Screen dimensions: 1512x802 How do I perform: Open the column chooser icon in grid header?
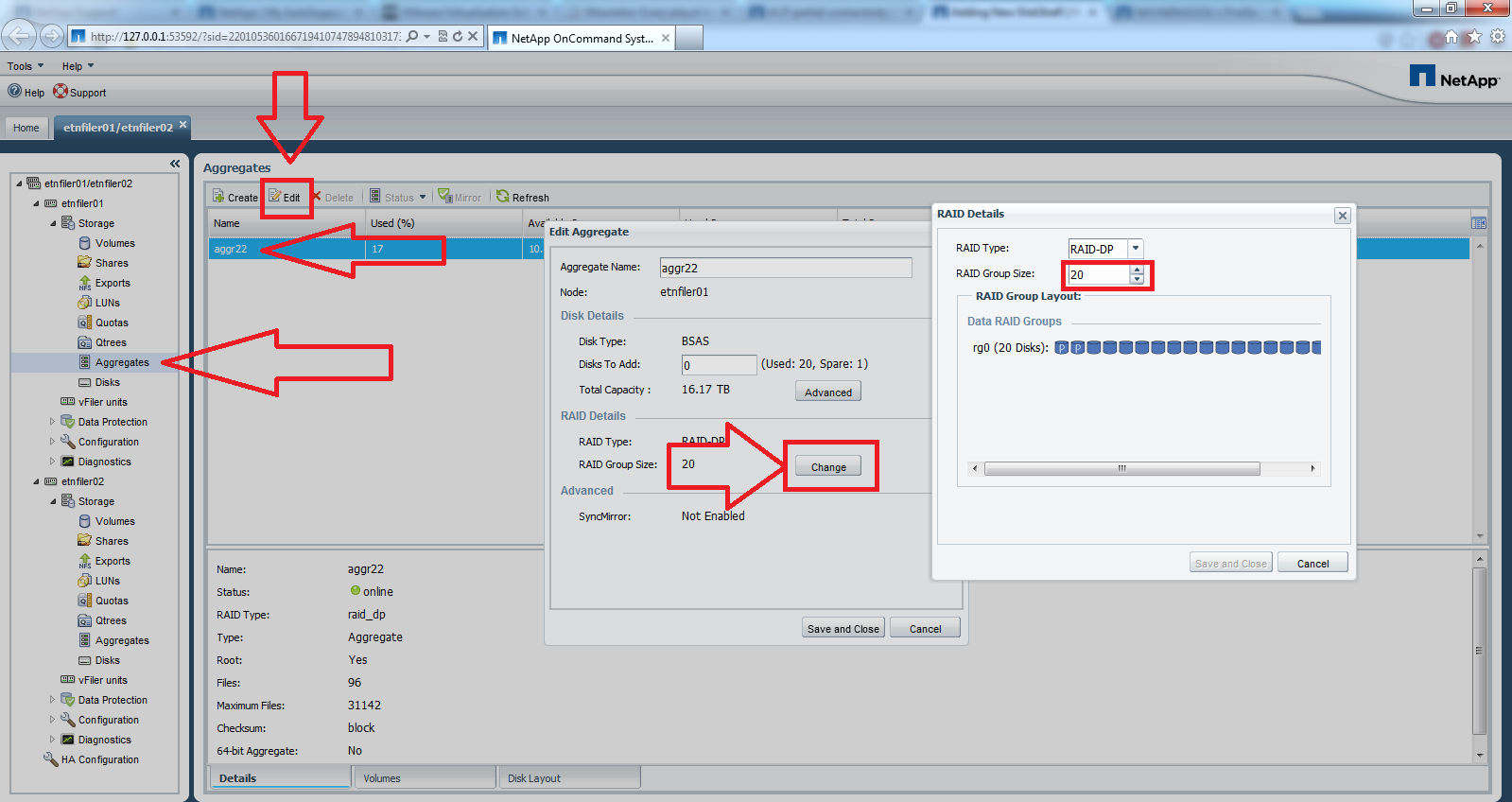(1479, 223)
